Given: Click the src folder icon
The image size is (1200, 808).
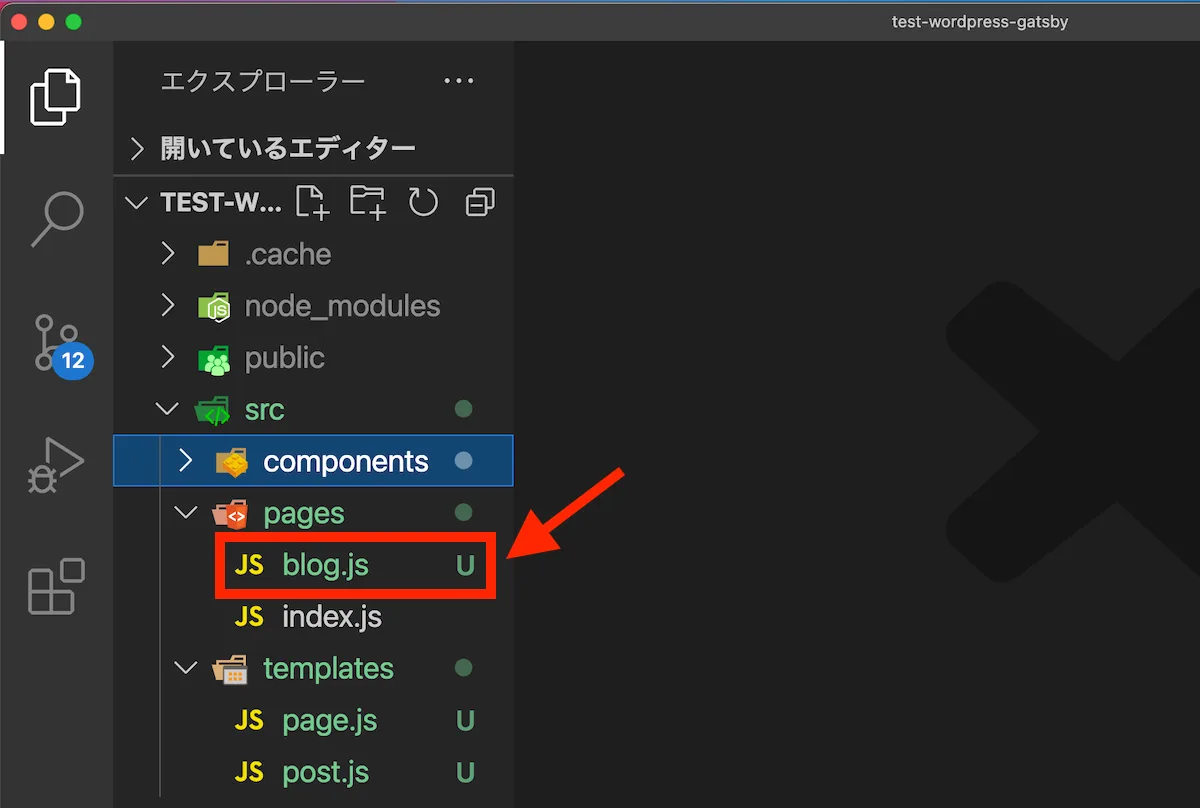Looking at the screenshot, I should click(x=212, y=410).
